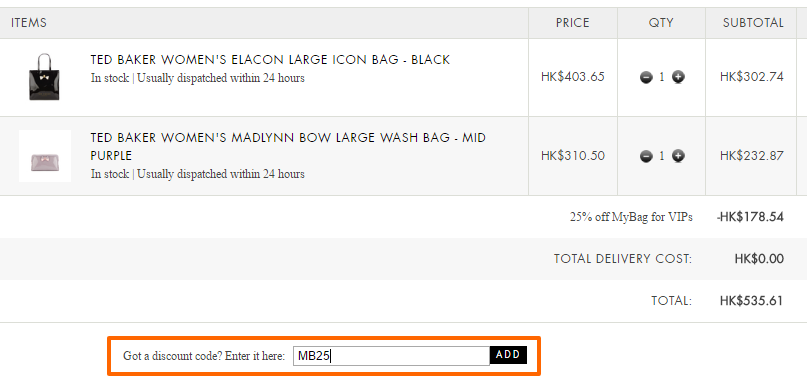The image size is (807, 383).
Task: Select the ITEMS column header
Action: coord(29,23)
